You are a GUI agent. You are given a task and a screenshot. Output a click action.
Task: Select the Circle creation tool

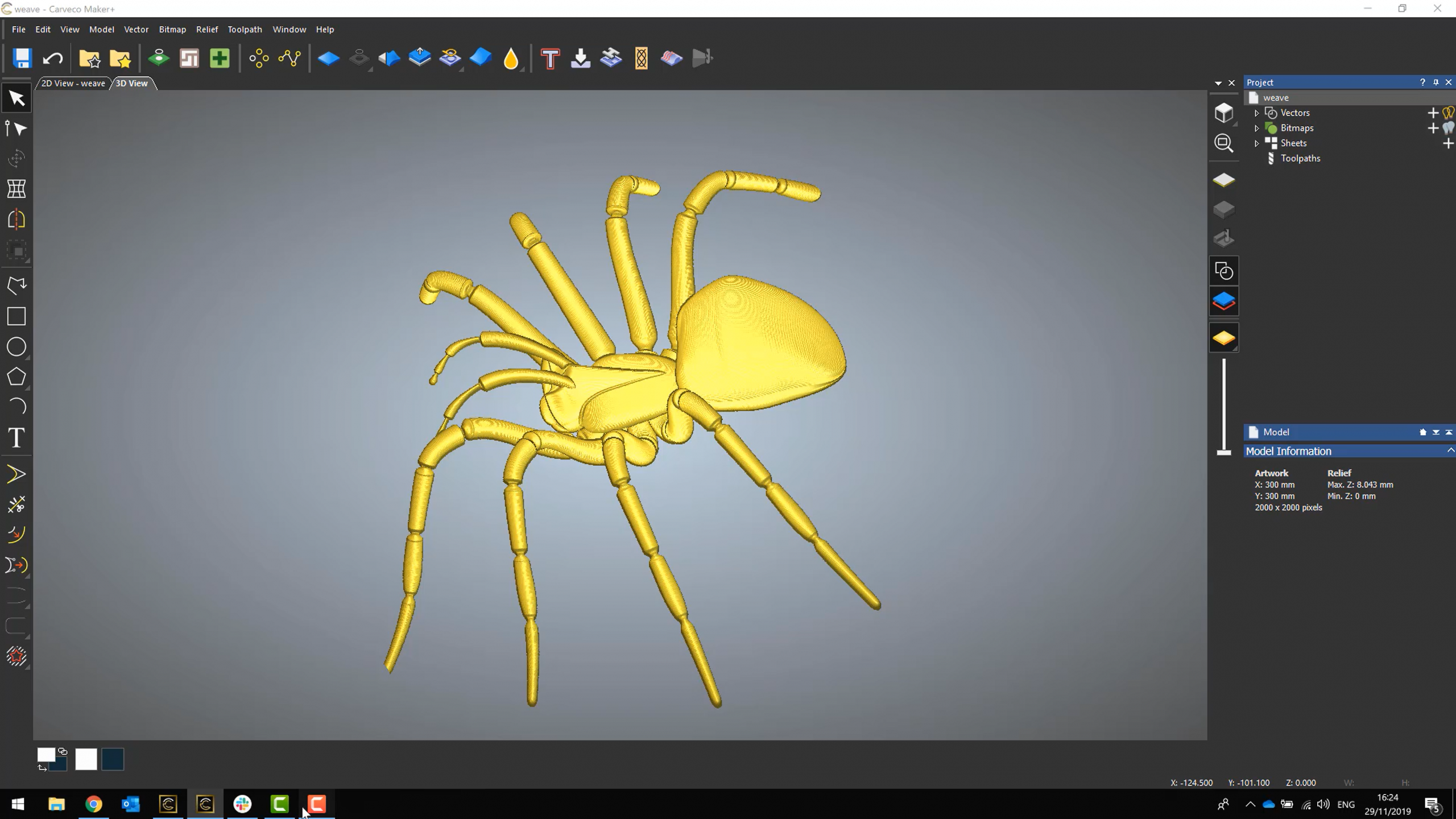(16, 347)
